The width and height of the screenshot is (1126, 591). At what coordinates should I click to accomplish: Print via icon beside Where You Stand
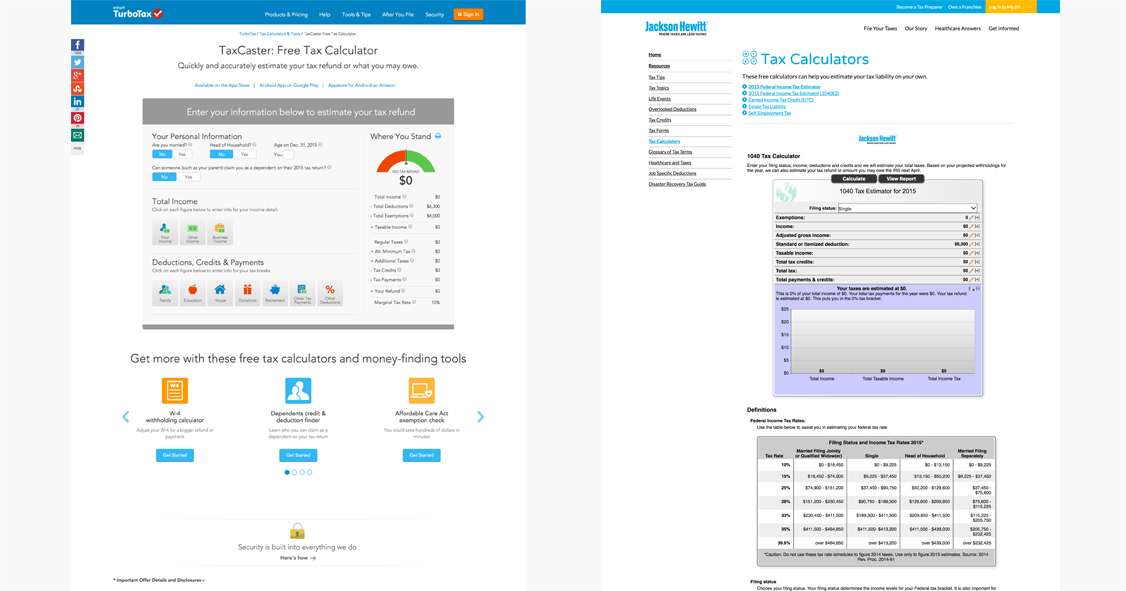click(438, 136)
